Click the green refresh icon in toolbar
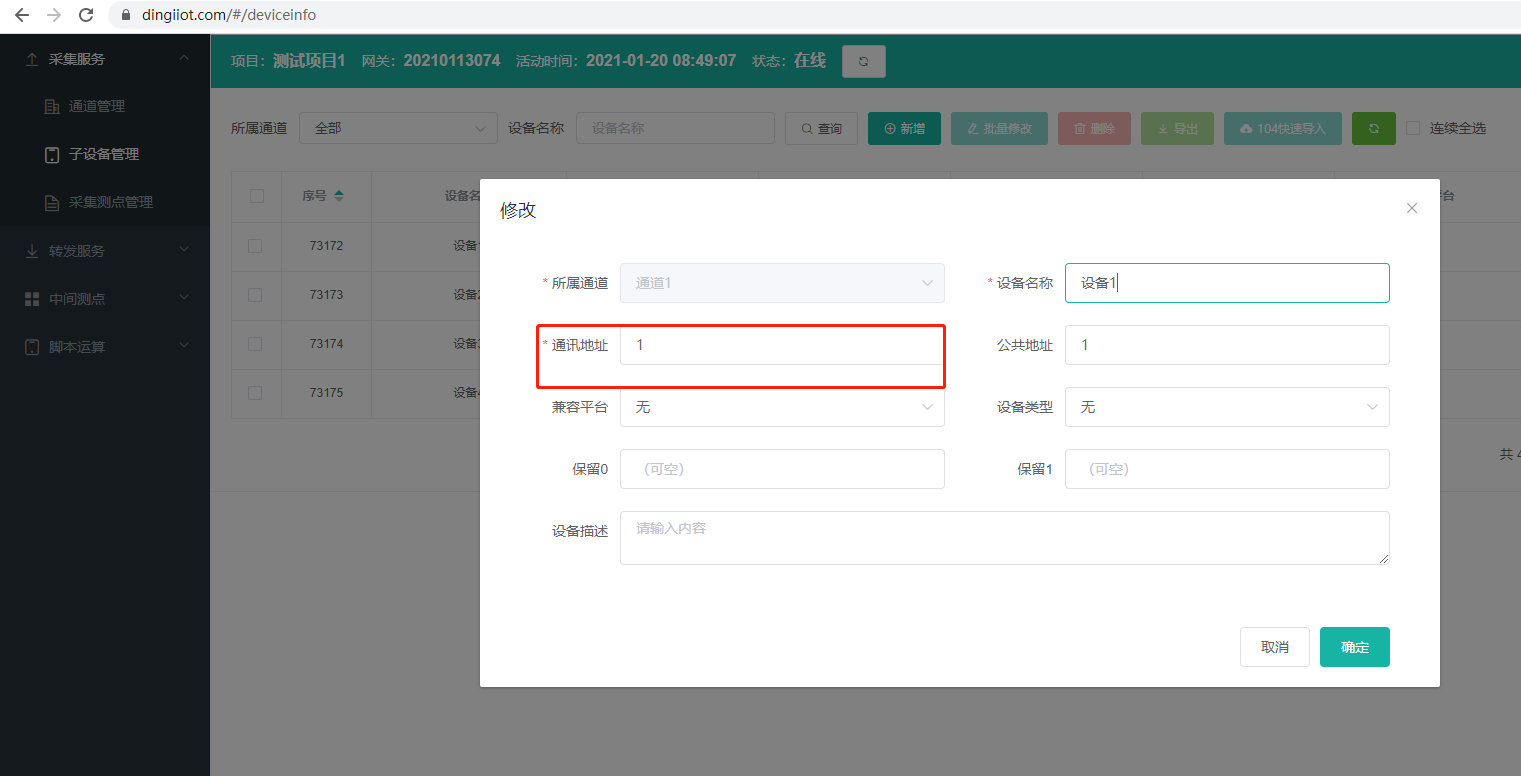1521x776 pixels. coord(1373,128)
